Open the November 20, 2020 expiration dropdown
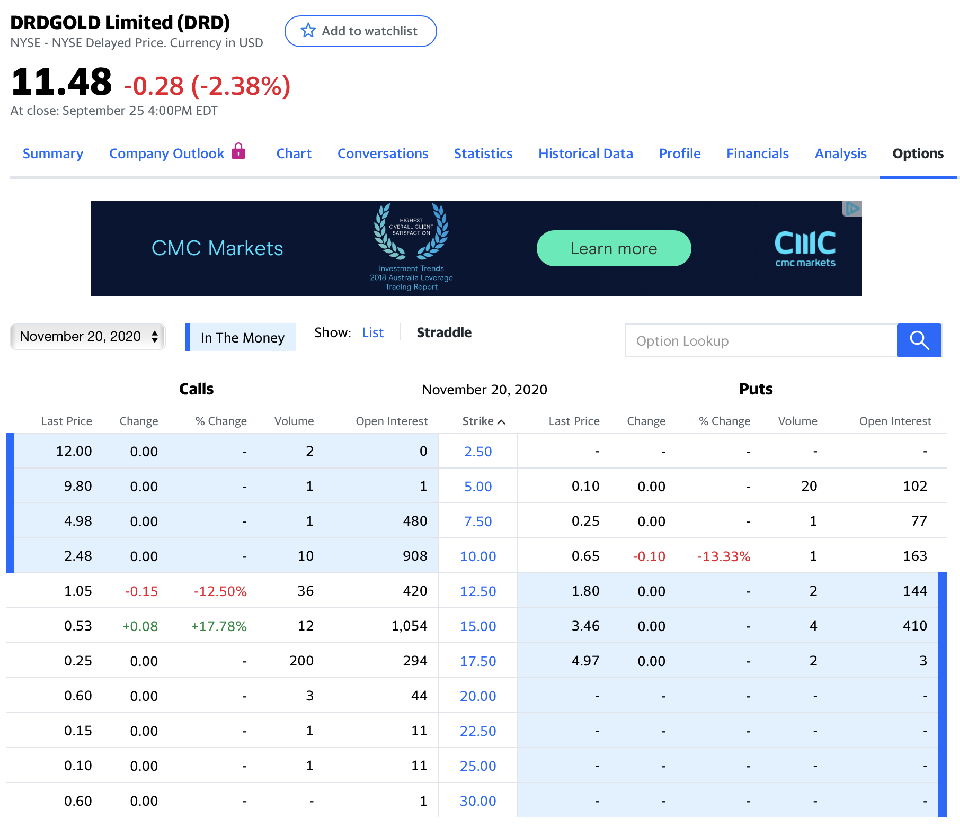The image size is (960, 829). [88, 337]
